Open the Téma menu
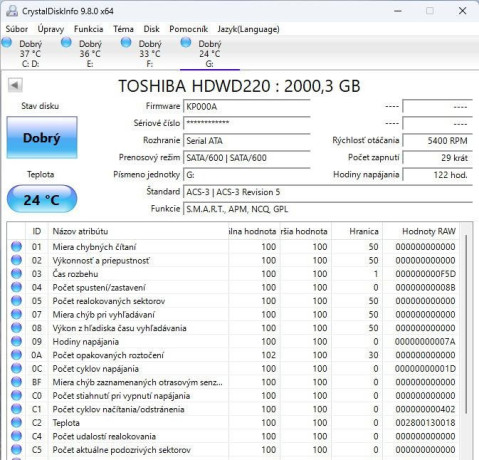 coord(123,29)
